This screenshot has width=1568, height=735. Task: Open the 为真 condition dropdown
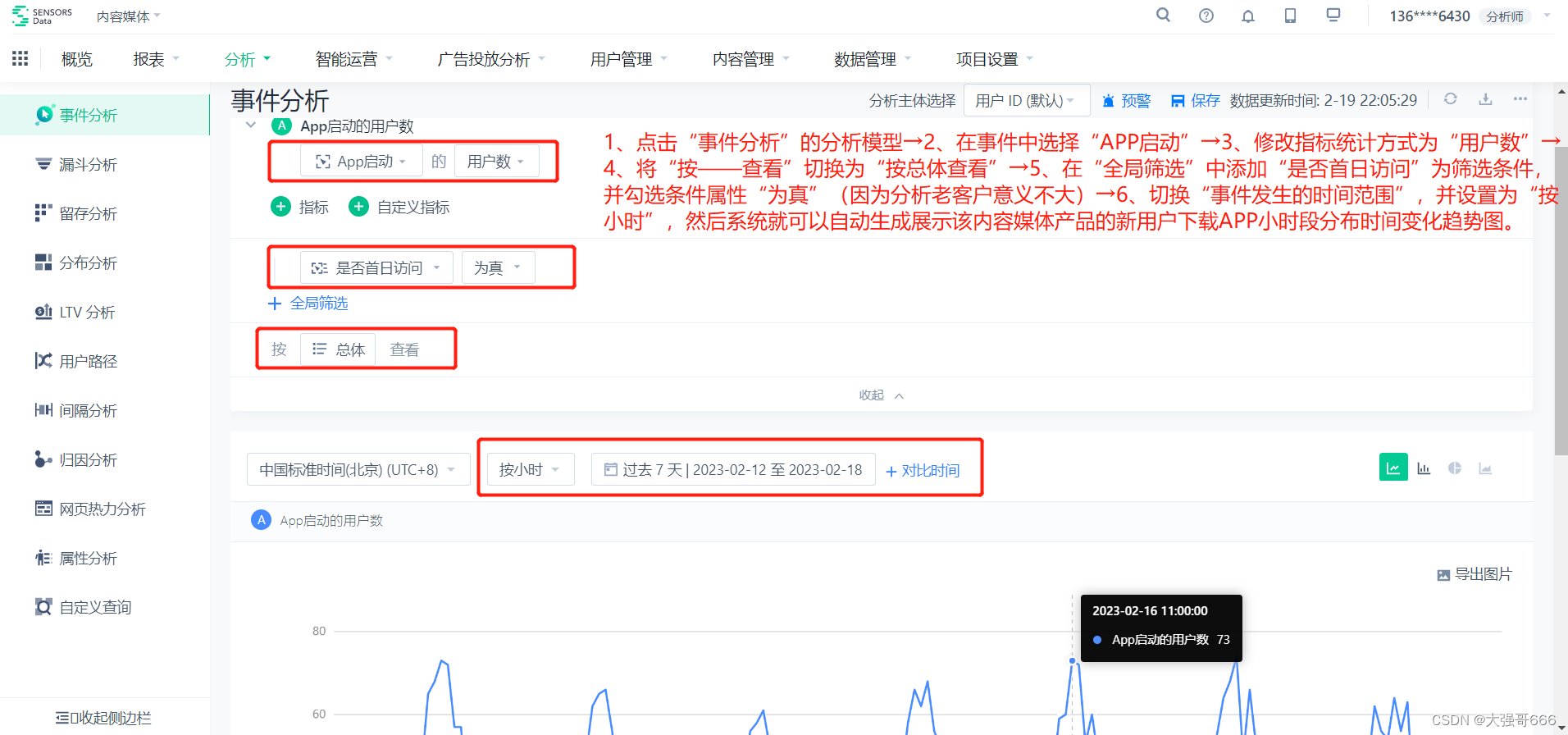[x=498, y=267]
